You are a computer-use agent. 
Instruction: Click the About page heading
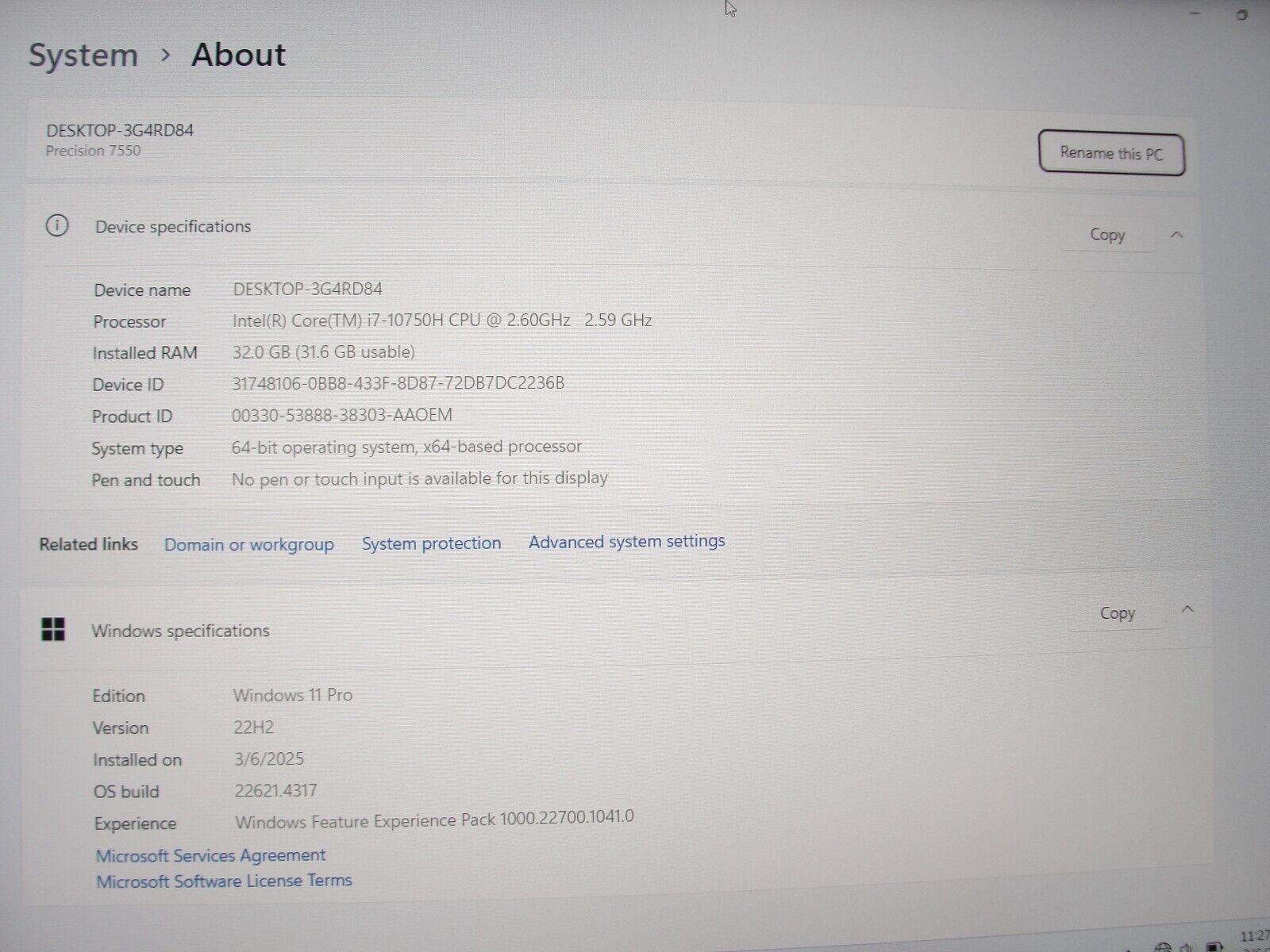238,55
